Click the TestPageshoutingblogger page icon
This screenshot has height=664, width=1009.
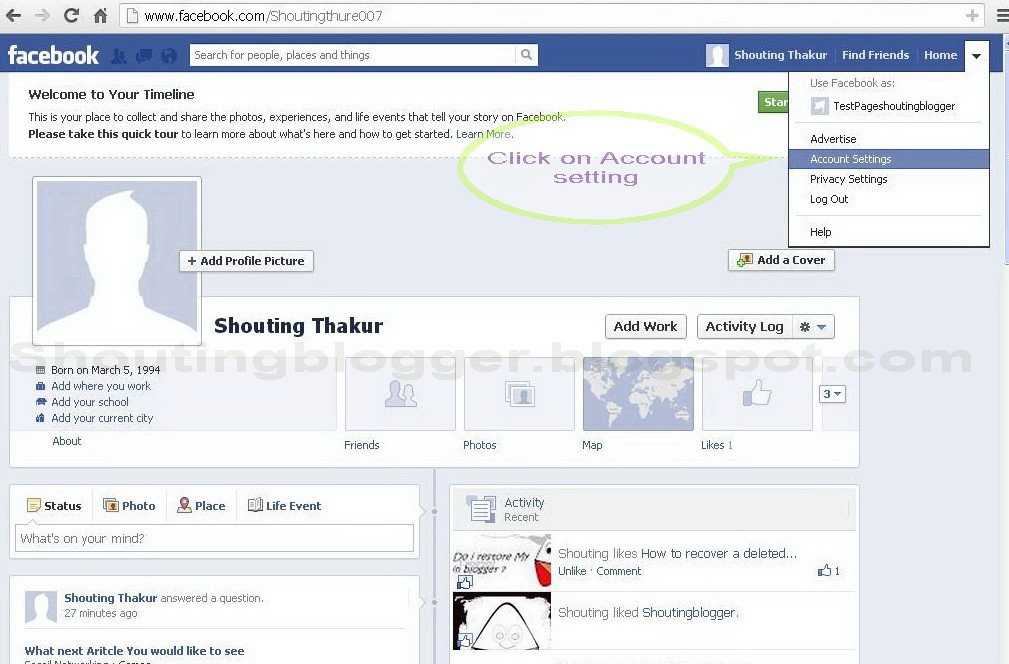coord(819,106)
